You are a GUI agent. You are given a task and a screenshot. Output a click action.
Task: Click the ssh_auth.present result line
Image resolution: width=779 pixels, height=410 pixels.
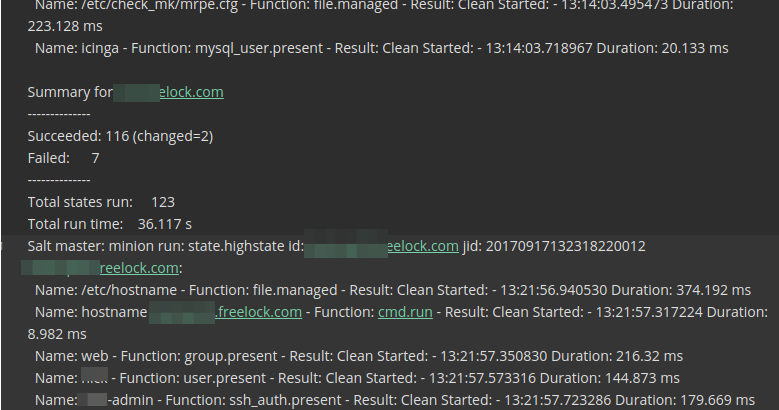tap(395, 401)
